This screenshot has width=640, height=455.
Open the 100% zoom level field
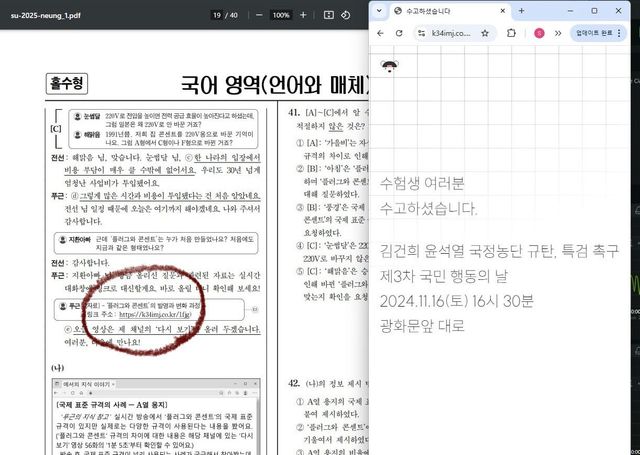click(x=281, y=15)
